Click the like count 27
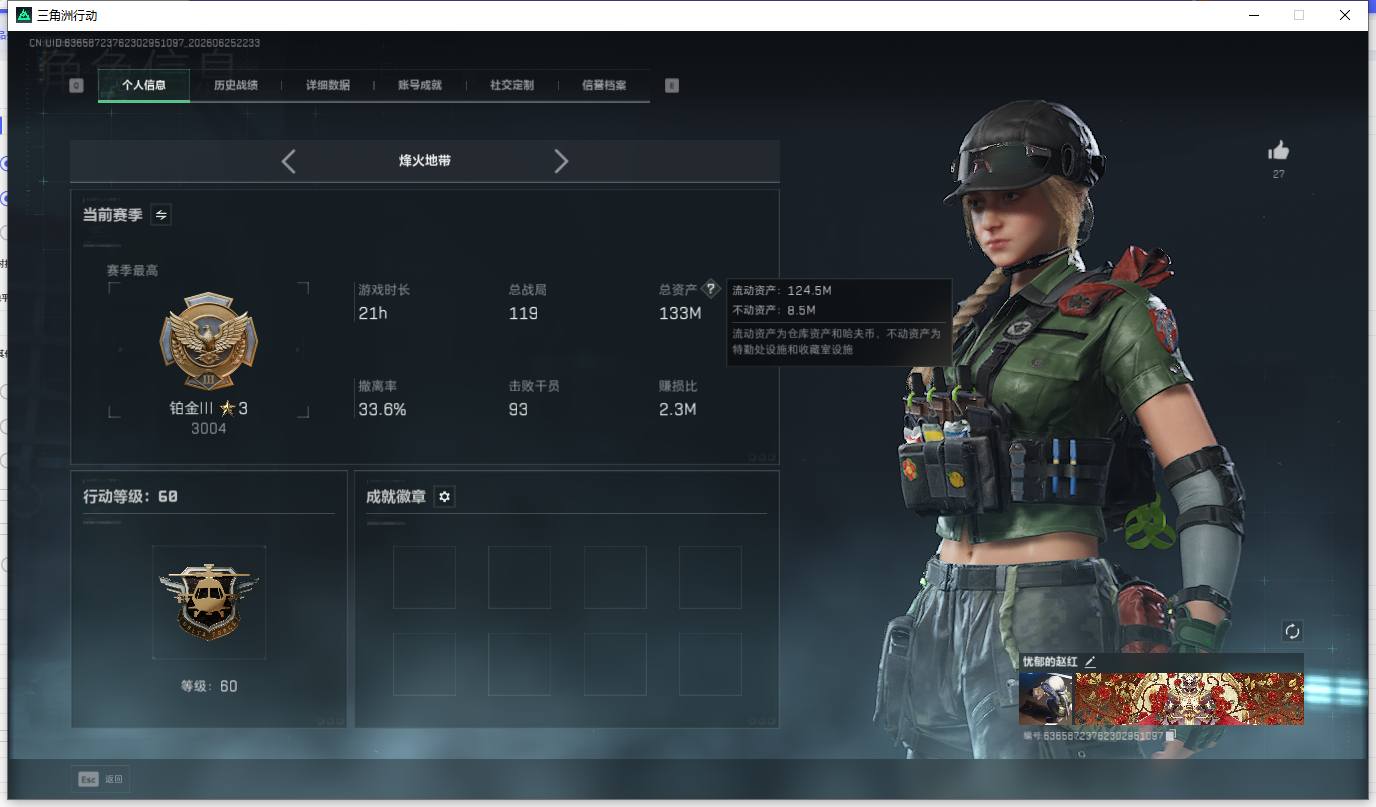 click(x=1278, y=174)
